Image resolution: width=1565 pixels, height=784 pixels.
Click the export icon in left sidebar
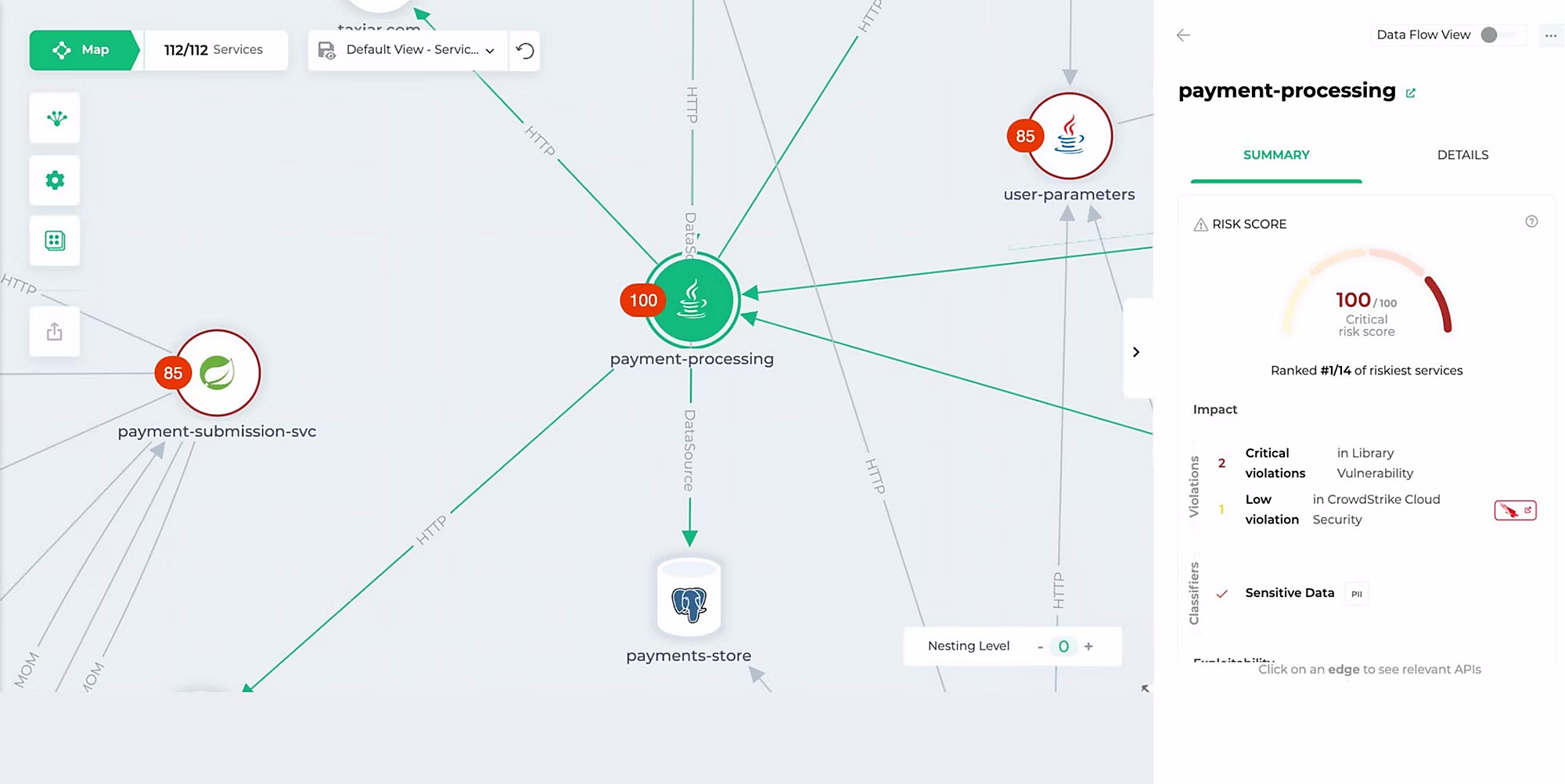pos(54,331)
